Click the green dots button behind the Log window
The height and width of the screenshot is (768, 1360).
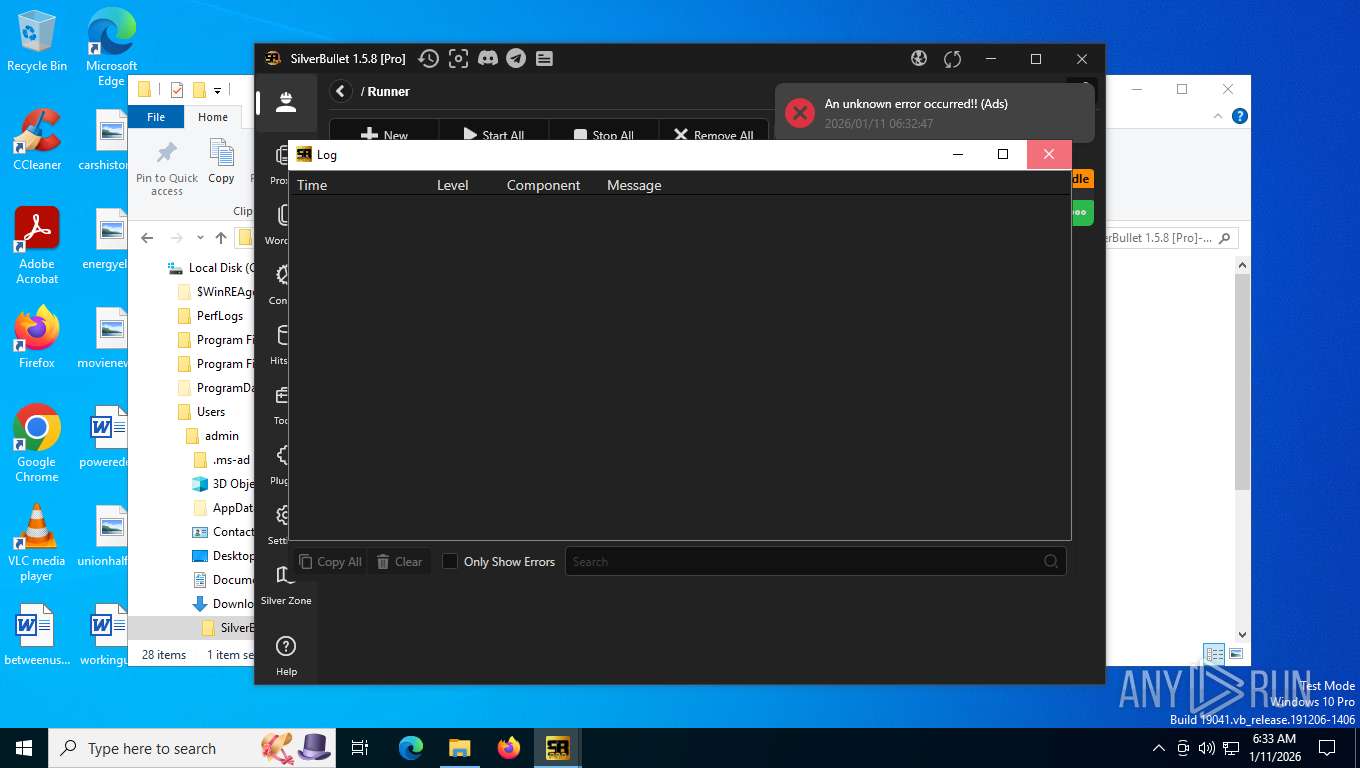coord(1082,212)
